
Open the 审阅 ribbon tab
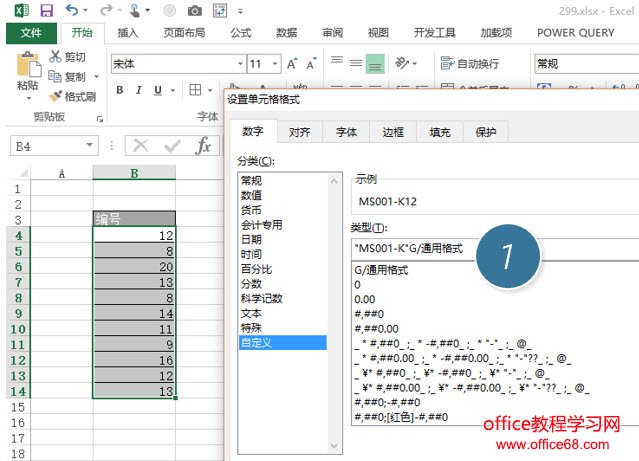pos(333,33)
